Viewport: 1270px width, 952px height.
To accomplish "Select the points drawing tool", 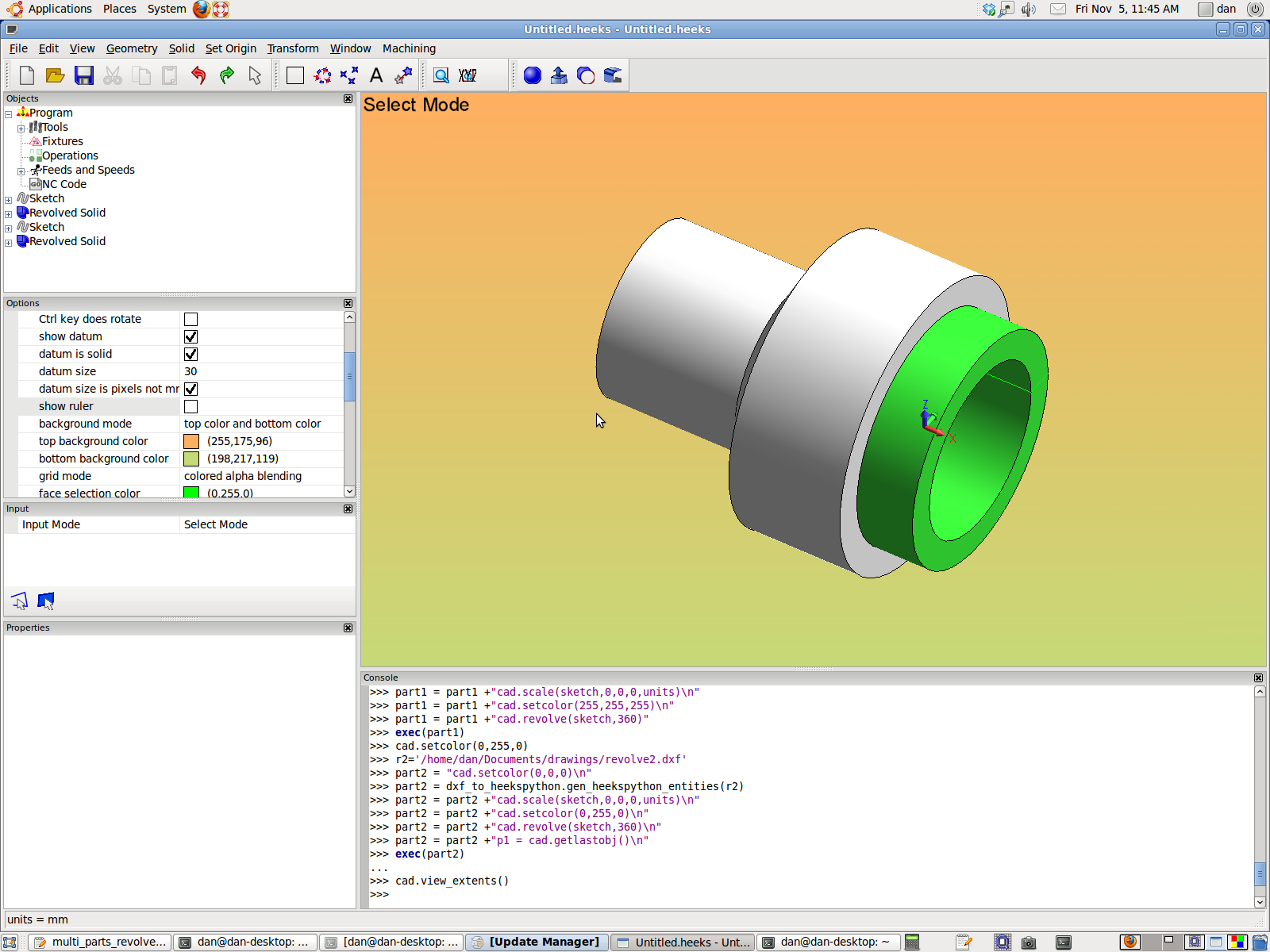I will [x=348, y=75].
